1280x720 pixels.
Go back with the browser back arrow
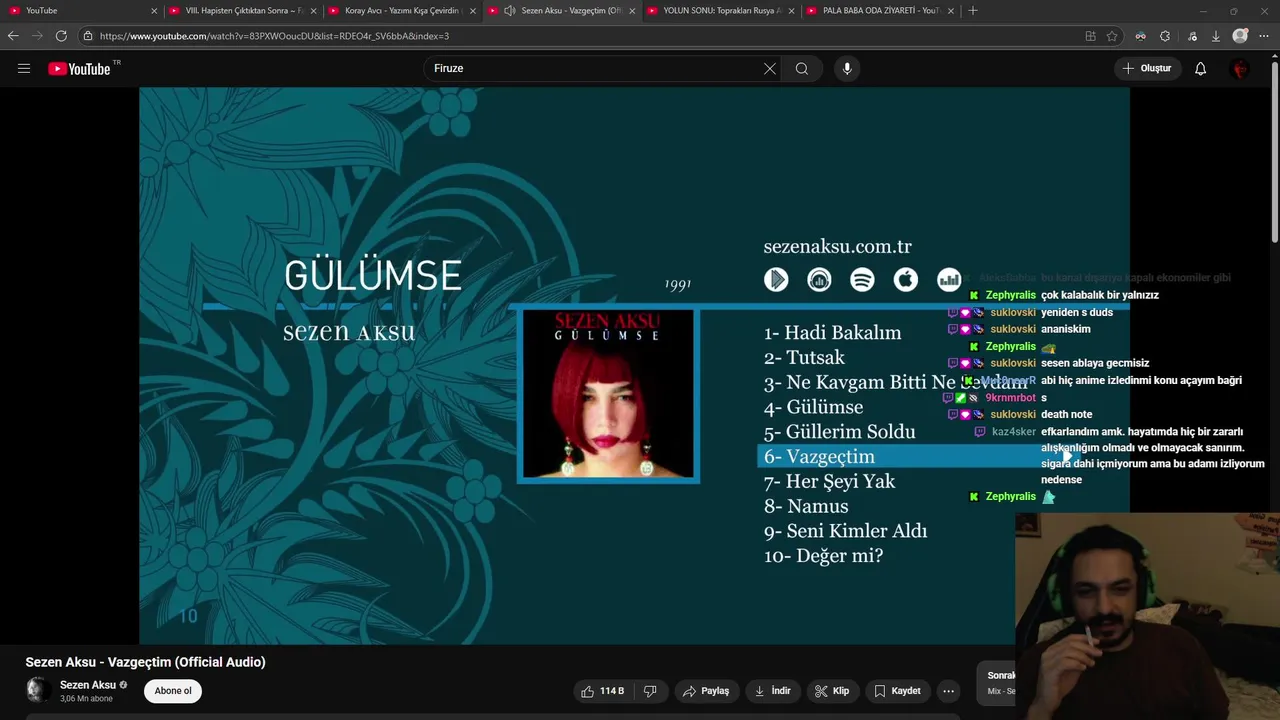(13, 36)
